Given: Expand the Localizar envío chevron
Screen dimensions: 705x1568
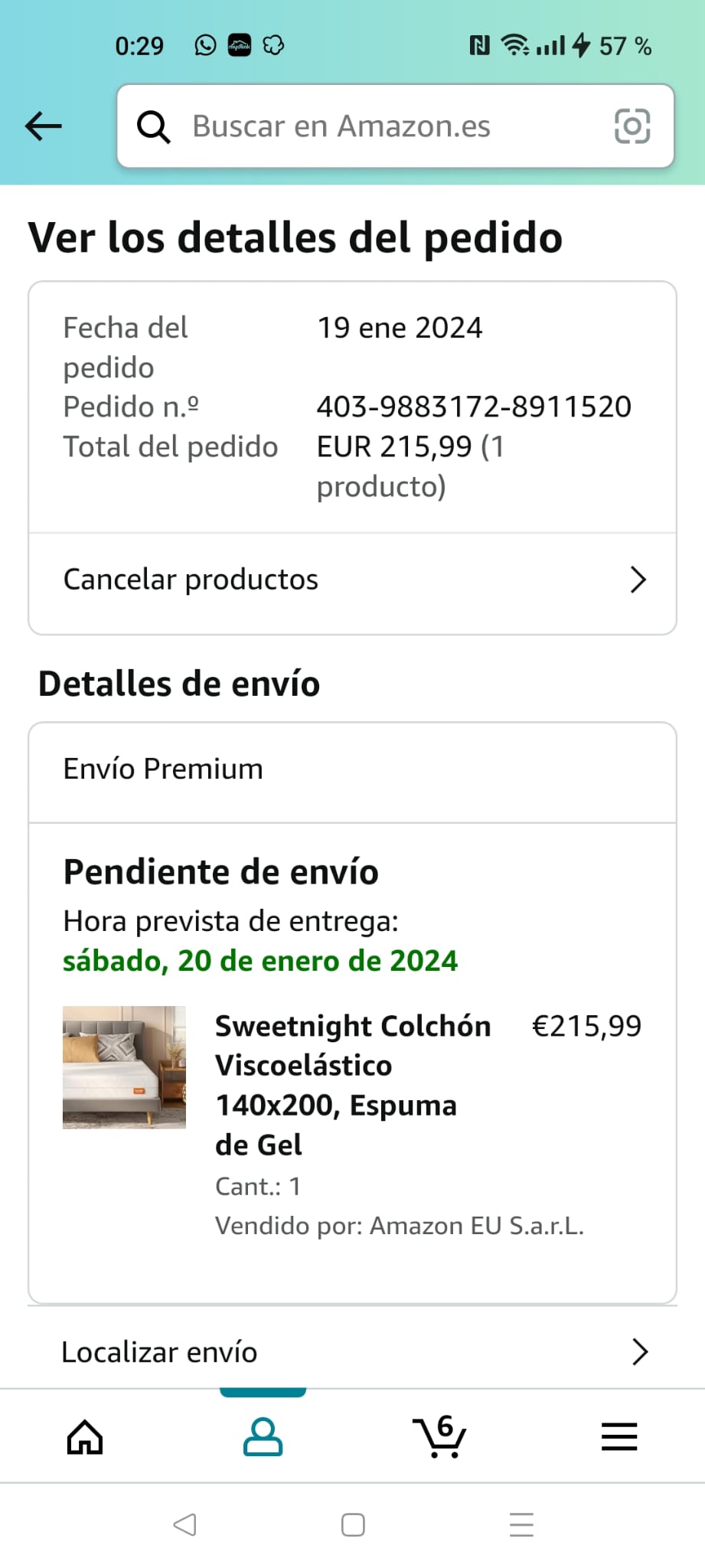Looking at the screenshot, I should pos(640,1352).
